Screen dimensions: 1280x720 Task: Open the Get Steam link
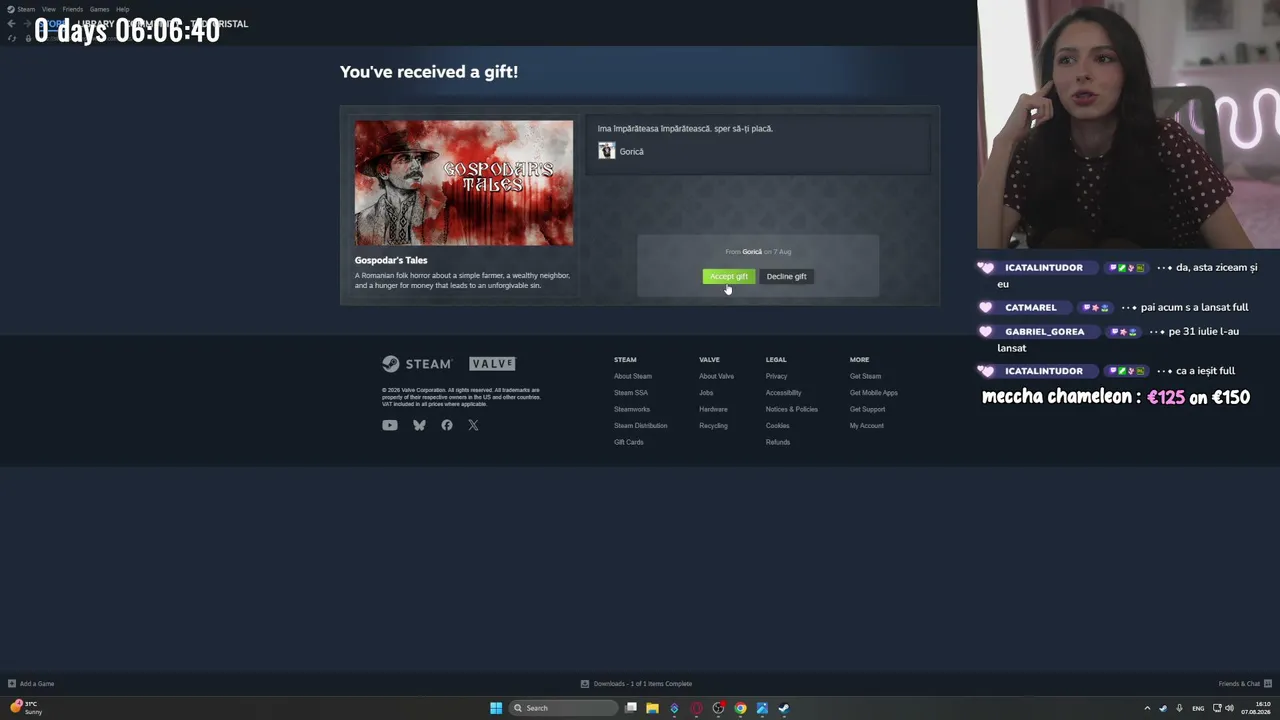[865, 376]
